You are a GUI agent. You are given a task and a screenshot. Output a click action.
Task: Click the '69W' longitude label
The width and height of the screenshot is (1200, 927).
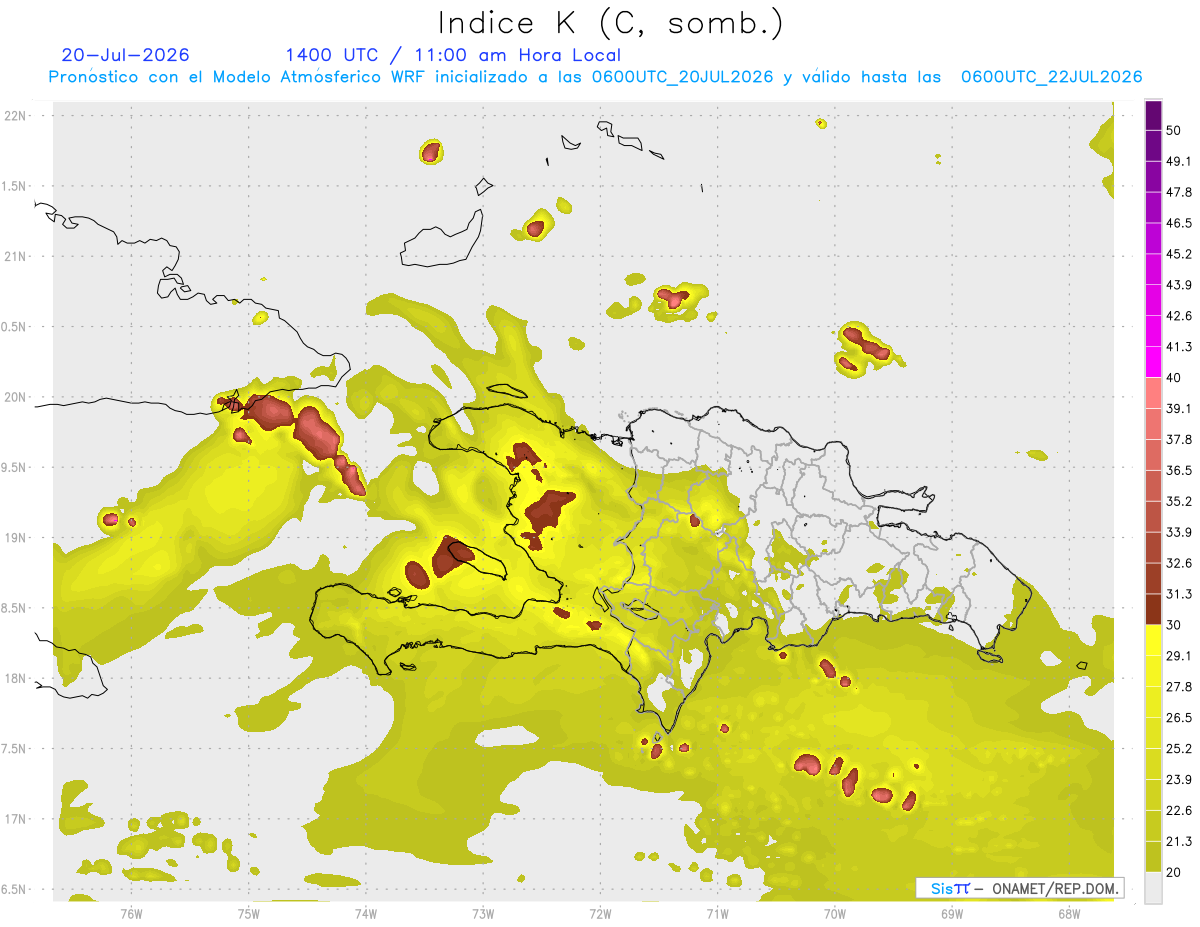(952, 913)
